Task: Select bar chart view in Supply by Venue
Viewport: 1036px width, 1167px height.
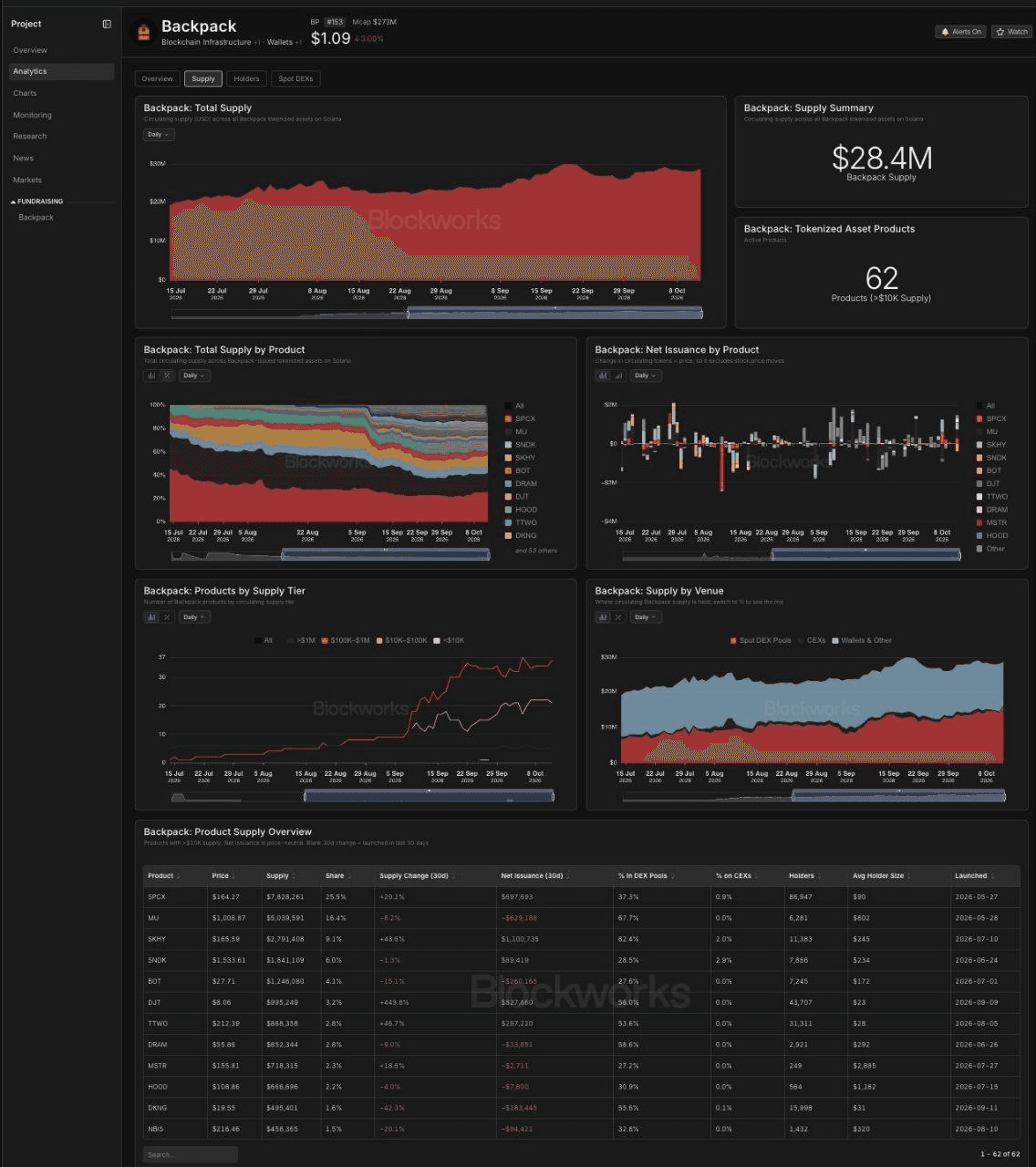Action: point(603,617)
